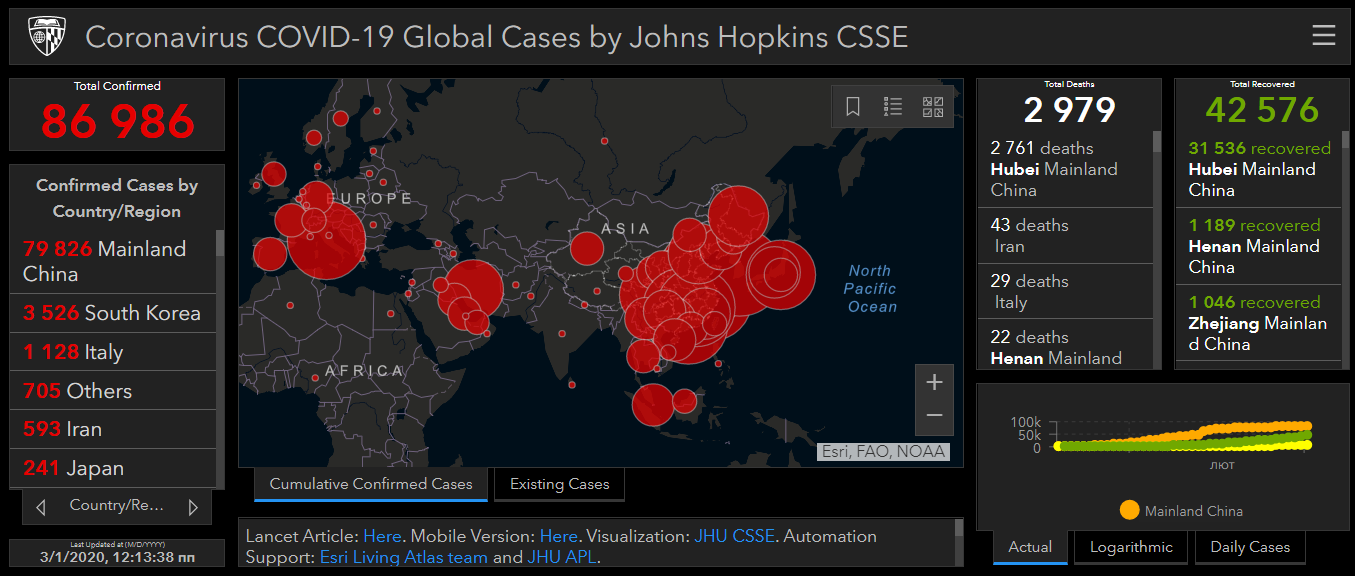This screenshot has width=1355, height=576.
Task: Click the ASIA label on the map
Action: click(x=626, y=229)
